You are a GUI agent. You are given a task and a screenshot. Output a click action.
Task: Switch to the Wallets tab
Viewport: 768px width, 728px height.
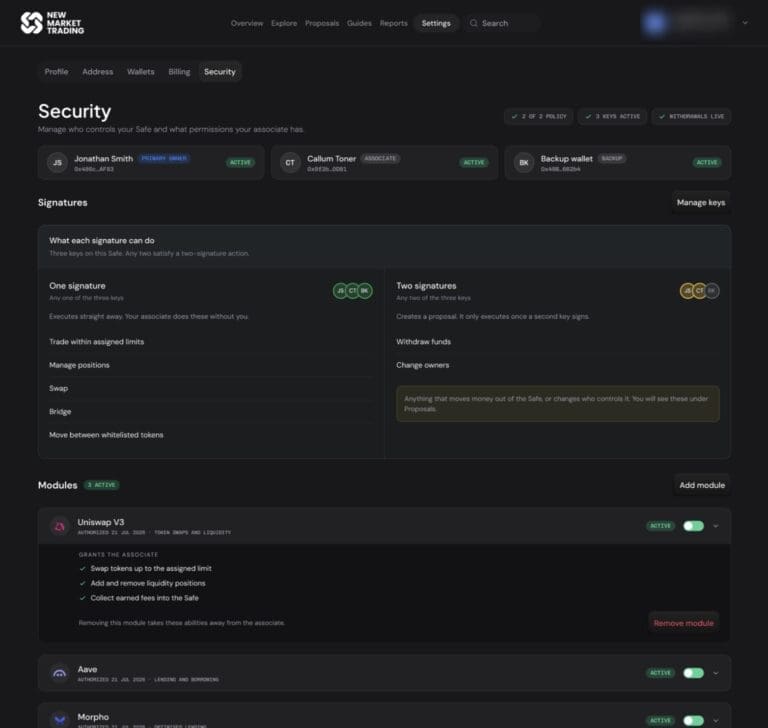click(x=141, y=72)
